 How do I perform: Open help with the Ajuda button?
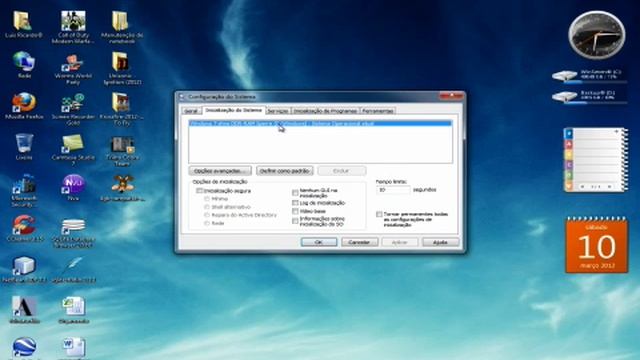pyautogui.click(x=440, y=242)
